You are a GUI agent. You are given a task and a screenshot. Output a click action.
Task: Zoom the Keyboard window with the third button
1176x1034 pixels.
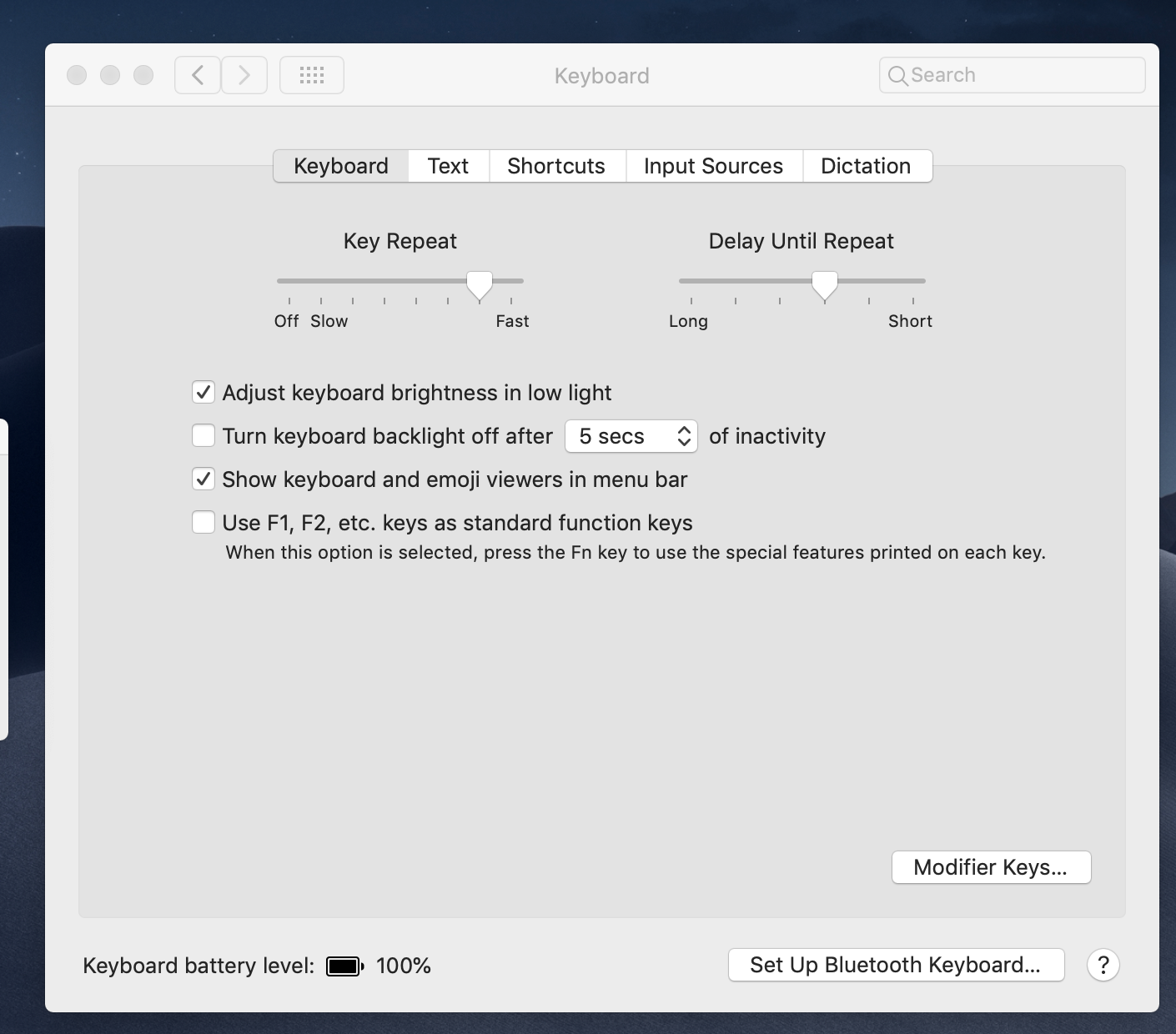143,75
